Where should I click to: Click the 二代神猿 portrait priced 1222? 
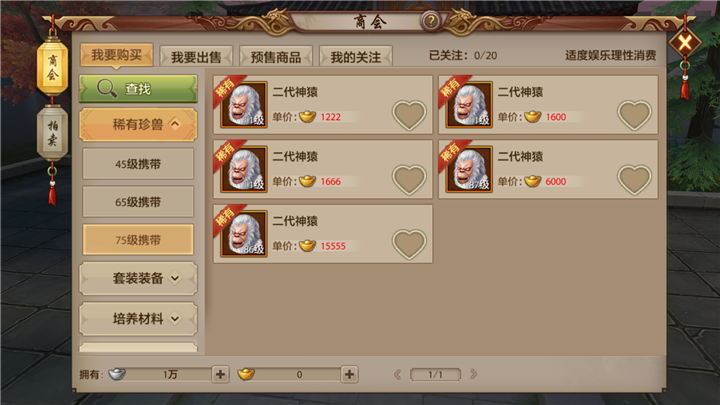coord(244,105)
